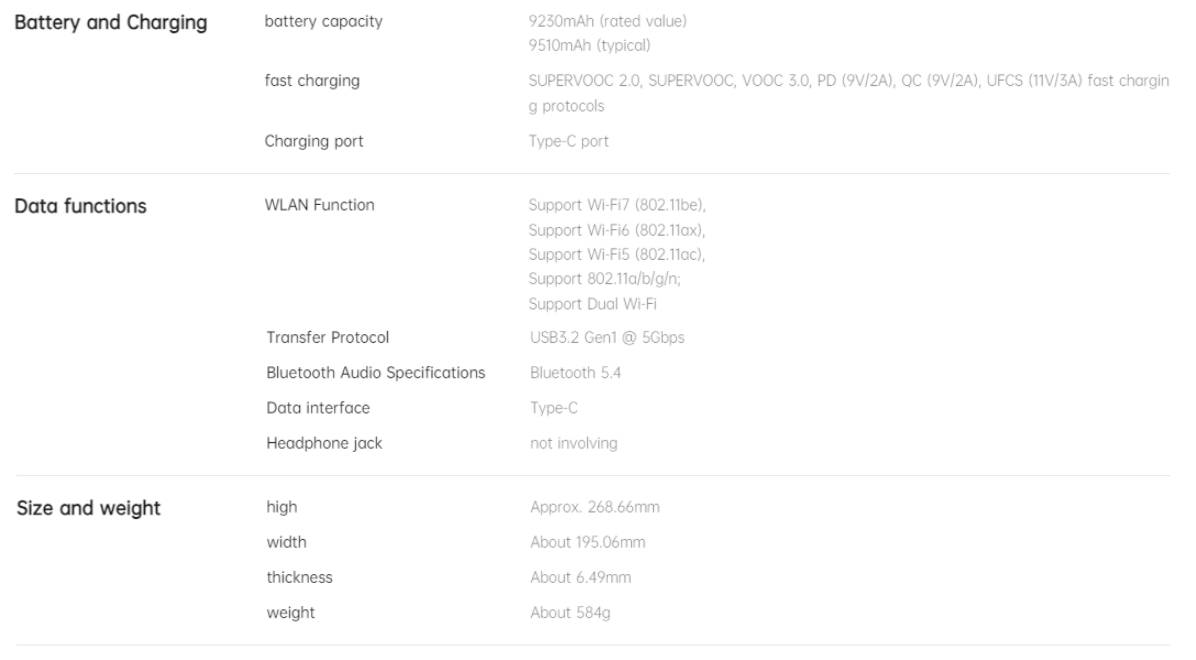Click the Charging port label
This screenshot has width=1196, height=660.
(x=313, y=142)
